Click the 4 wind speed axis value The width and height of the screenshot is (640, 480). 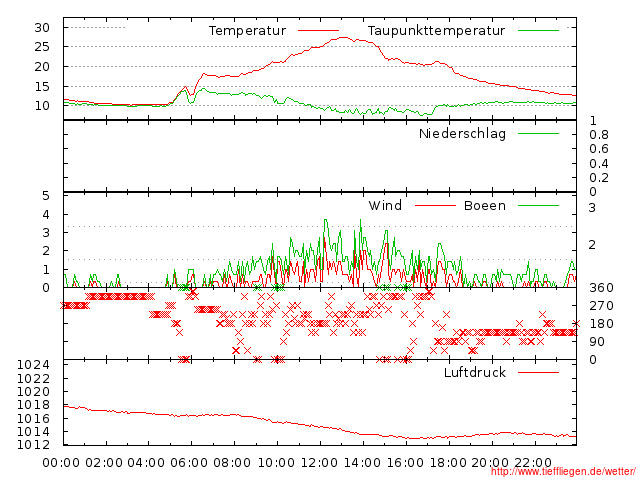pyautogui.click(x=46, y=215)
